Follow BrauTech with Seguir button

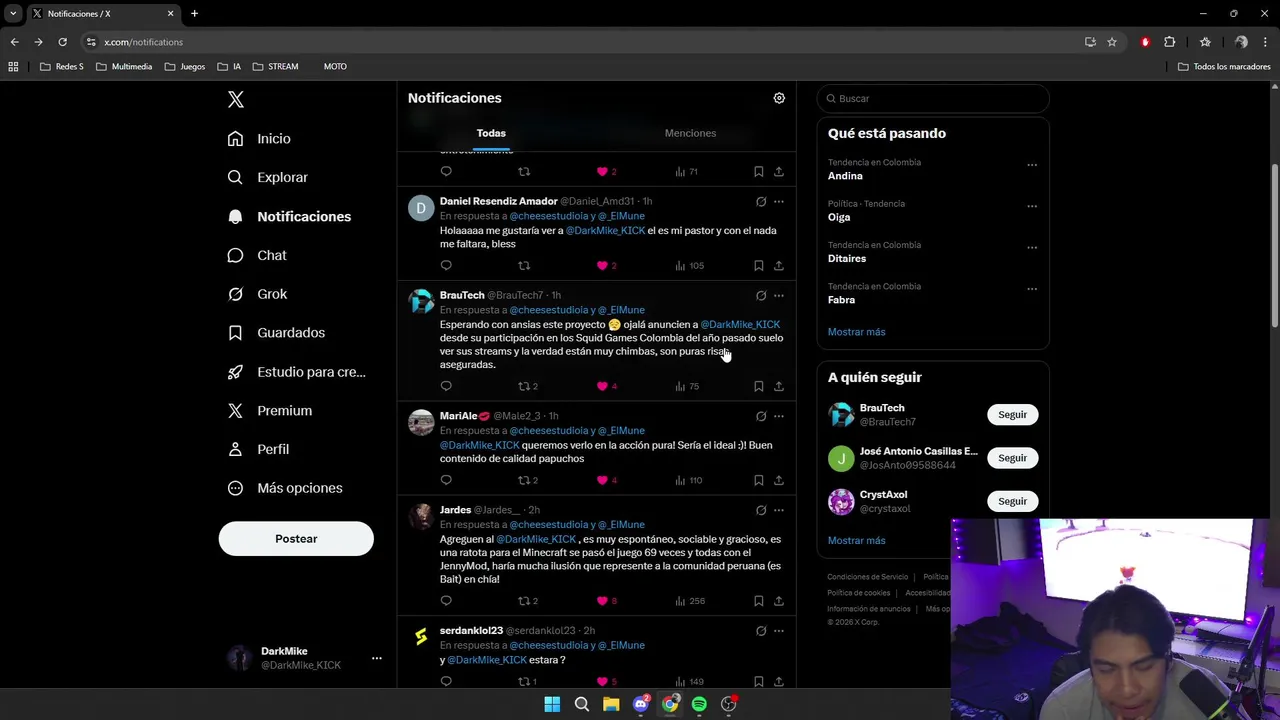tap(1012, 415)
